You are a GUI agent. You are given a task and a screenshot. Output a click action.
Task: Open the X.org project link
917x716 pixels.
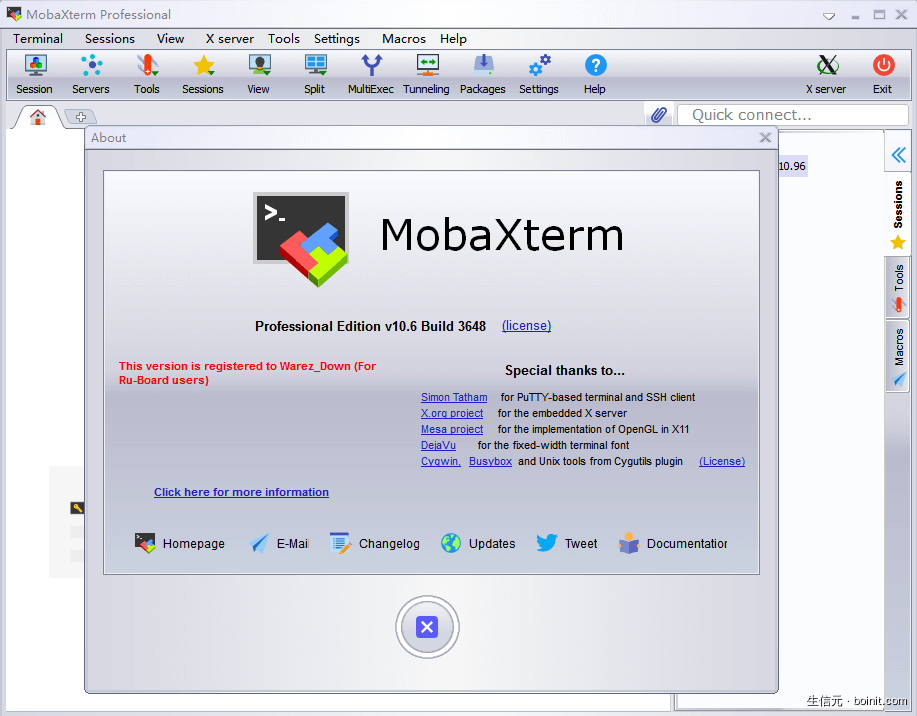pyautogui.click(x=452, y=413)
